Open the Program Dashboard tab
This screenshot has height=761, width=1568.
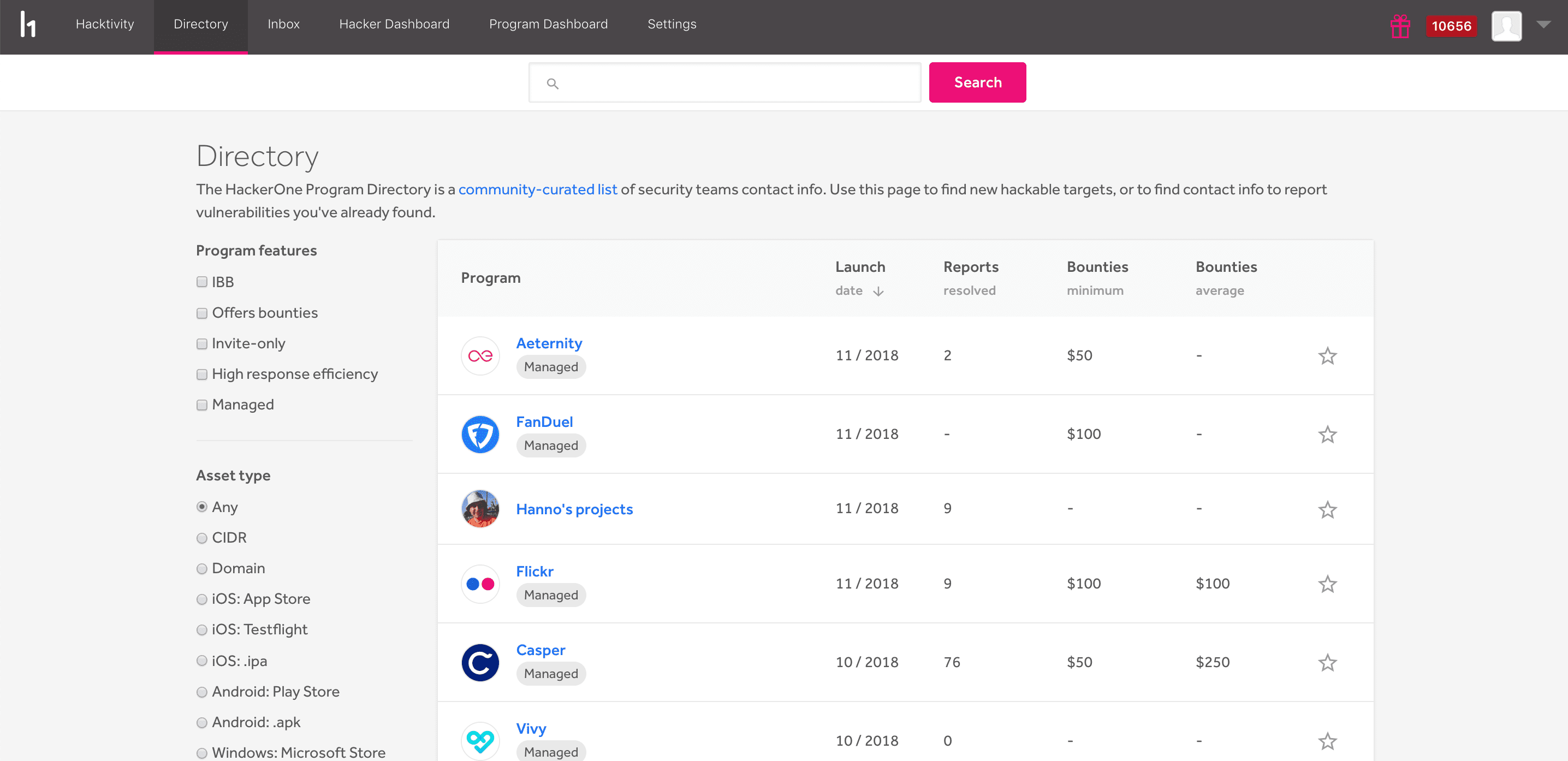pos(548,25)
